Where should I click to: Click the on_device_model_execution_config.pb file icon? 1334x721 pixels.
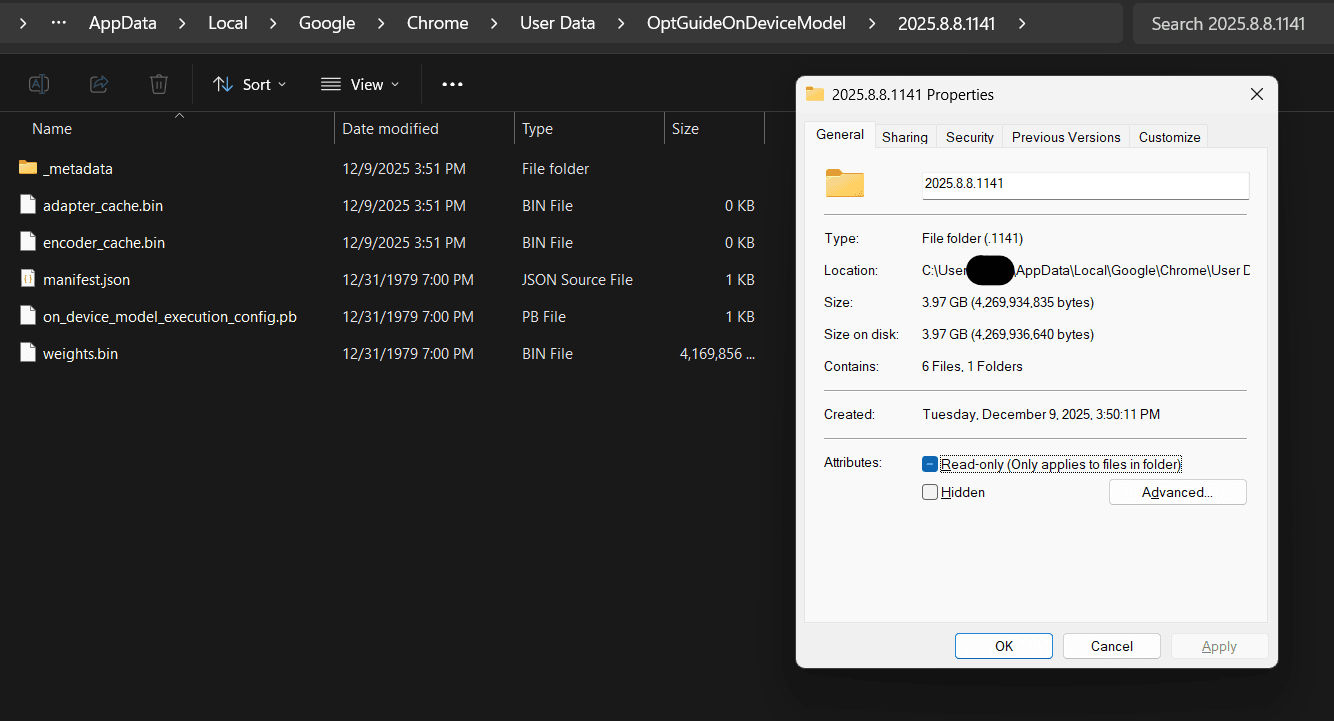point(28,316)
